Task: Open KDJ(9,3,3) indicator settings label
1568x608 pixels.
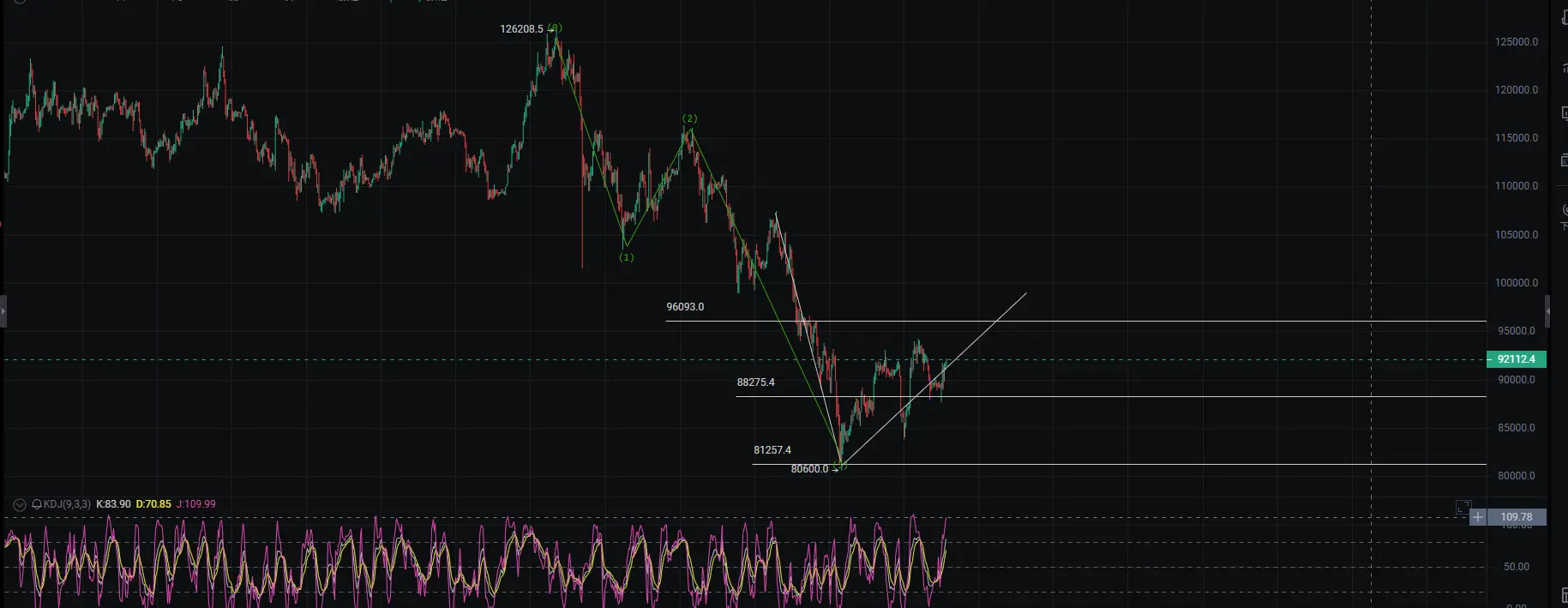Action: pos(67,504)
